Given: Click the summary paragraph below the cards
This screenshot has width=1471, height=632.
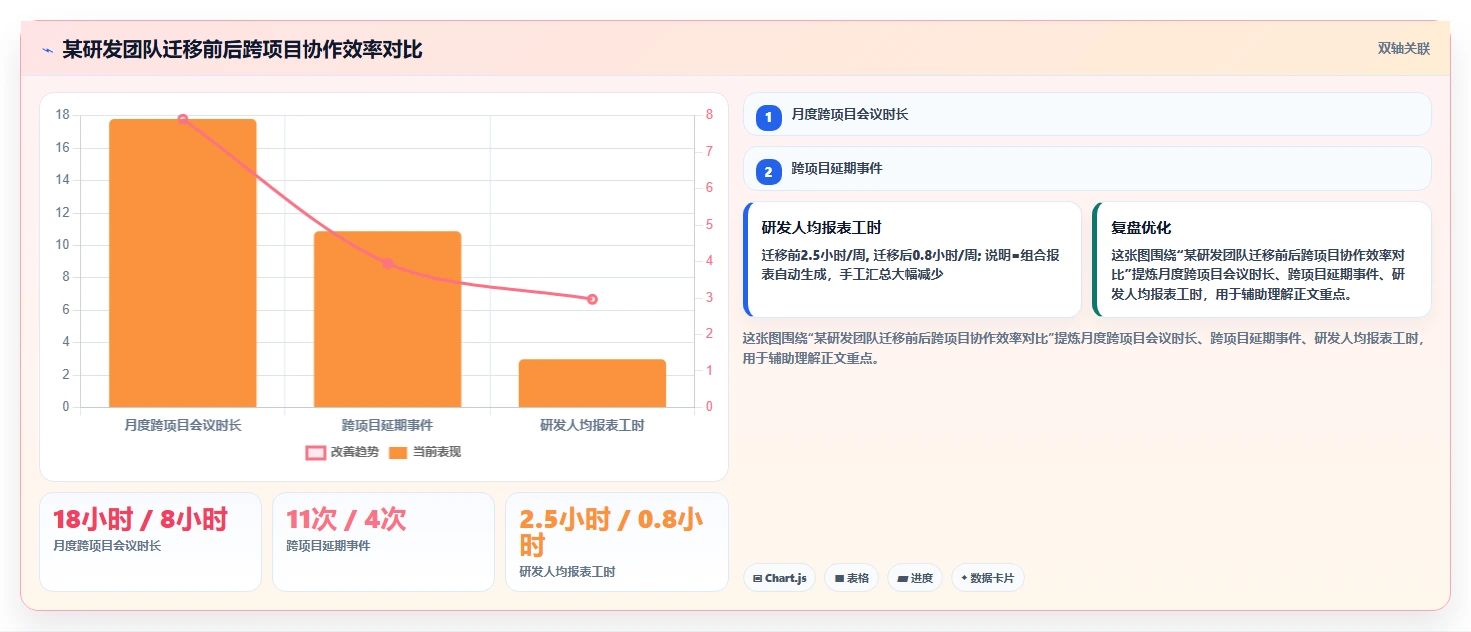Looking at the screenshot, I should (1085, 348).
